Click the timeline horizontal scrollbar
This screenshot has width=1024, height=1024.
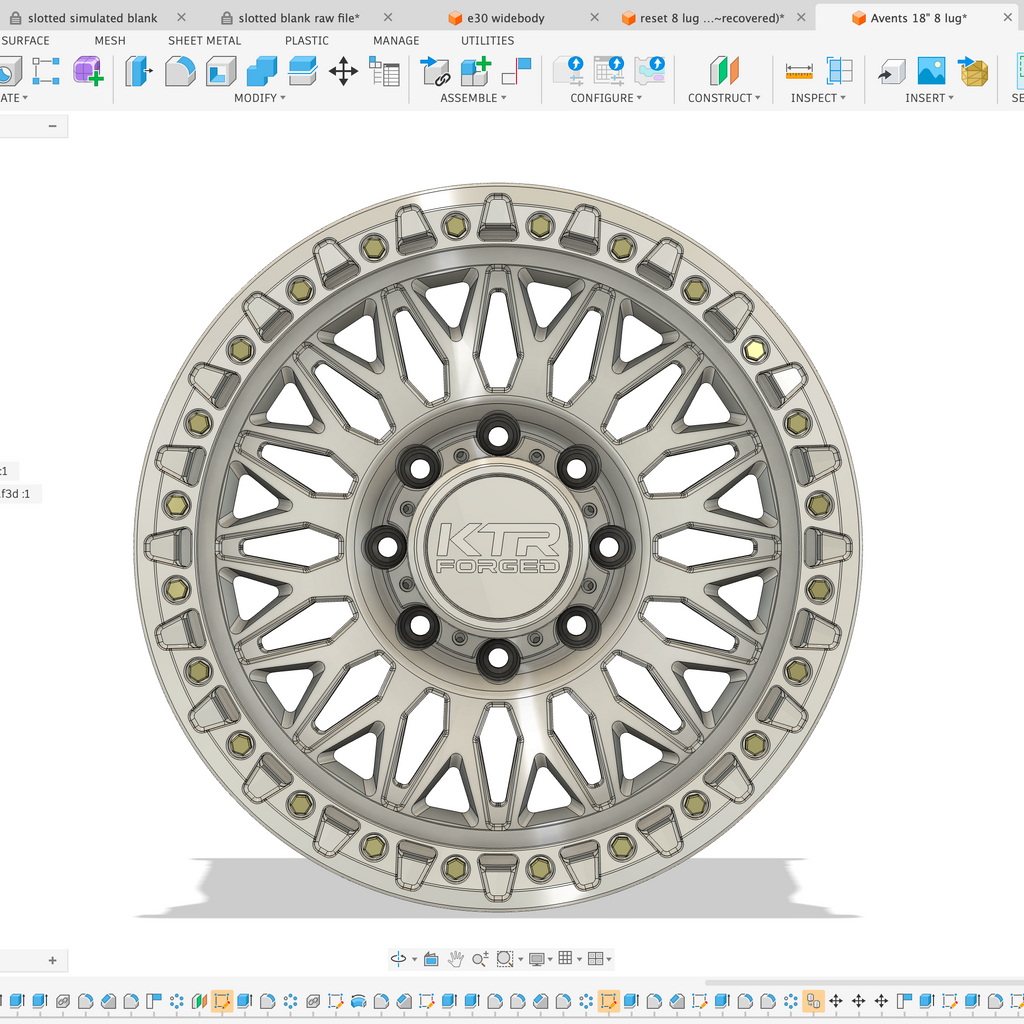click(864, 982)
